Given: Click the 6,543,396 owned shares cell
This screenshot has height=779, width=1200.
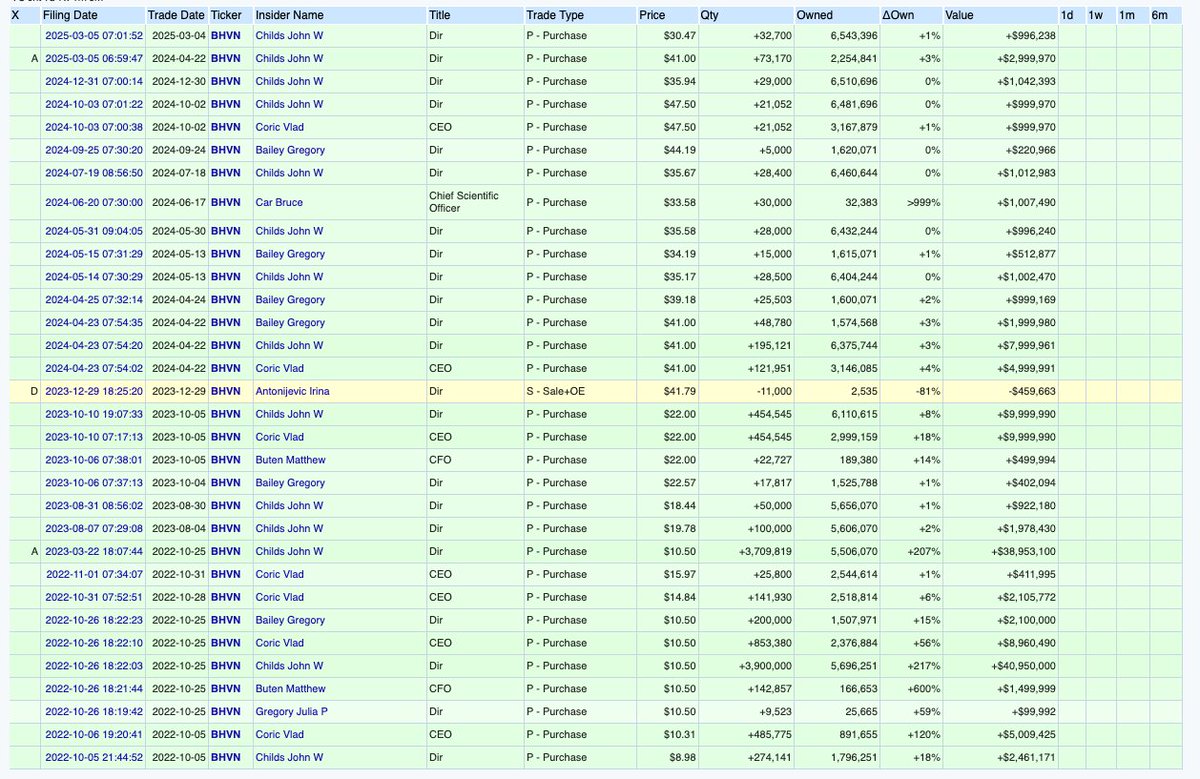Looking at the screenshot, I should pyautogui.click(x=837, y=35).
